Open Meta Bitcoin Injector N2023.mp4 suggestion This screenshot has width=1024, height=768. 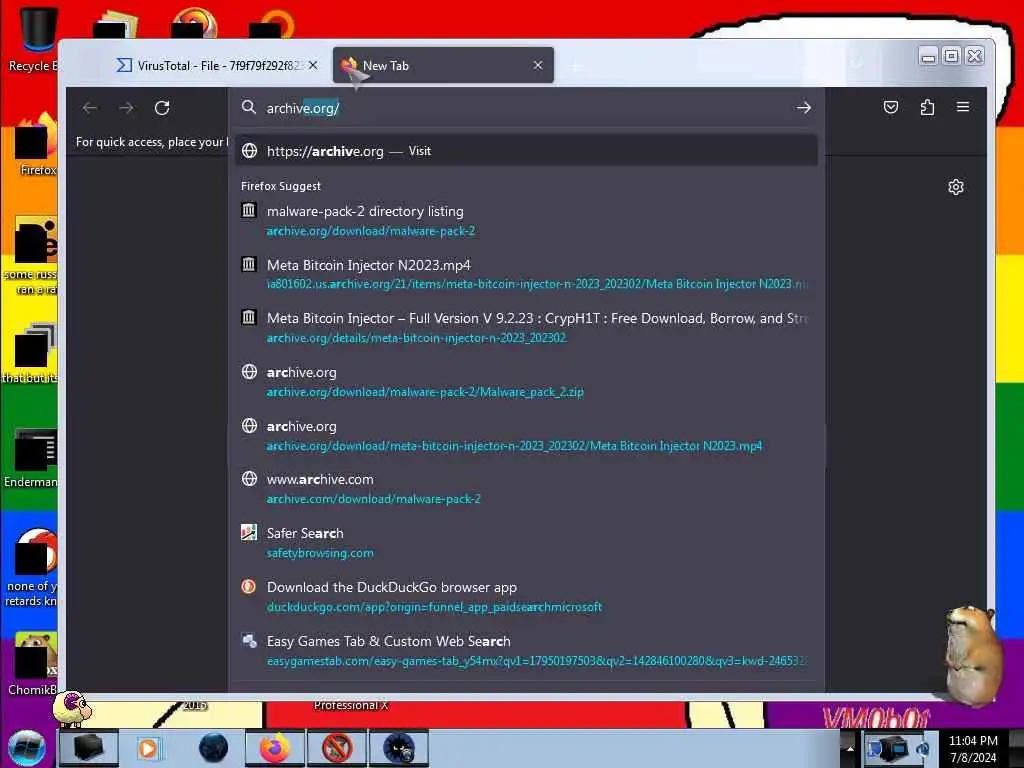[526, 274]
